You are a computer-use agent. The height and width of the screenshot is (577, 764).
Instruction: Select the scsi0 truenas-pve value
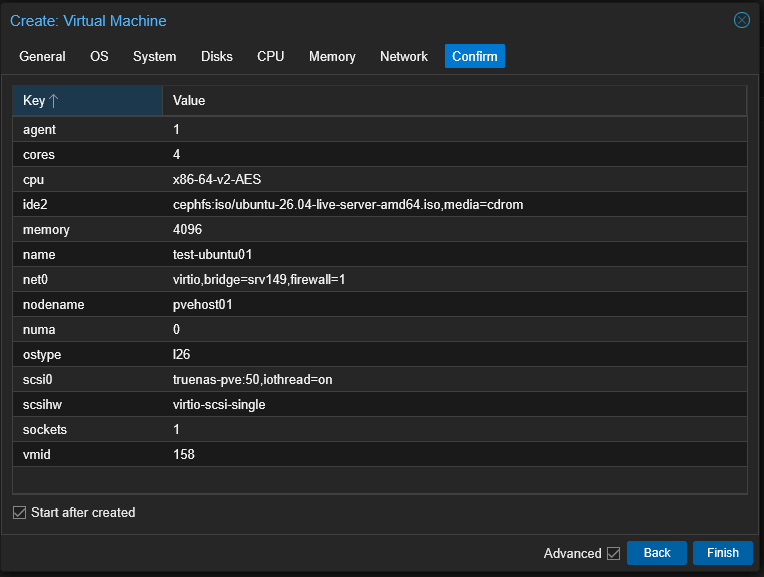coord(252,380)
